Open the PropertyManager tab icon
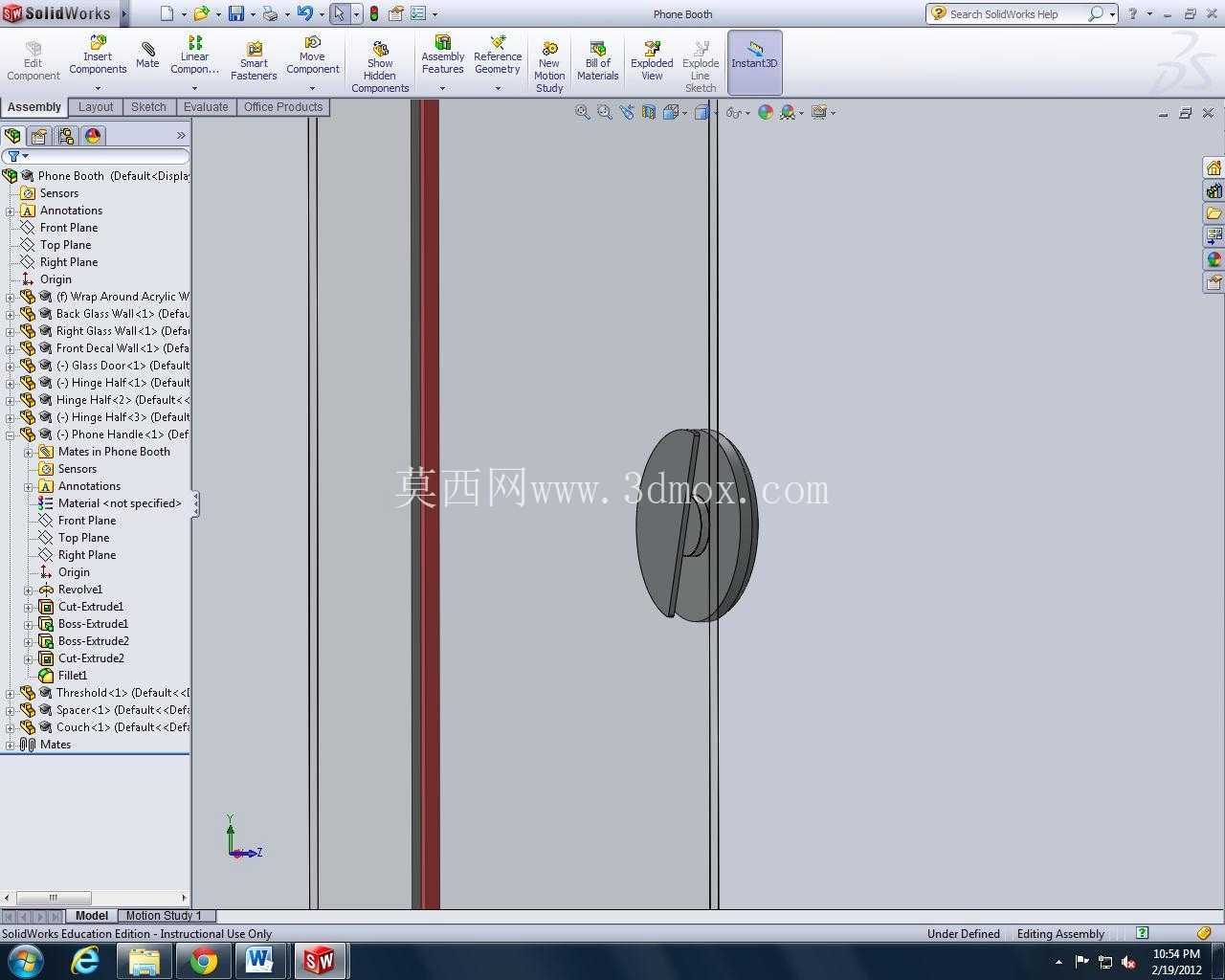This screenshot has width=1225, height=980. [x=39, y=136]
